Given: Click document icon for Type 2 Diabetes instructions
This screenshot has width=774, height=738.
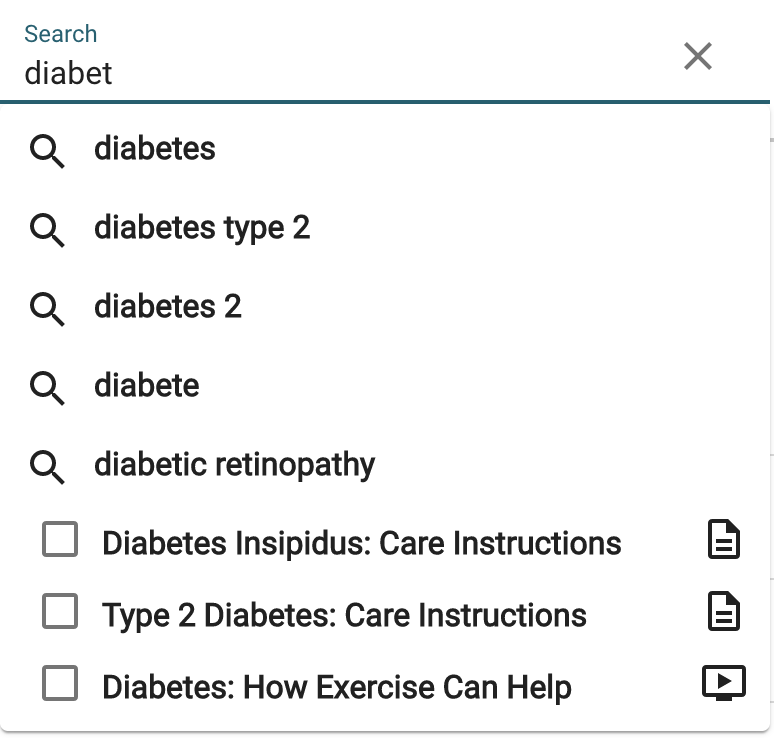Looking at the screenshot, I should coord(724,611).
